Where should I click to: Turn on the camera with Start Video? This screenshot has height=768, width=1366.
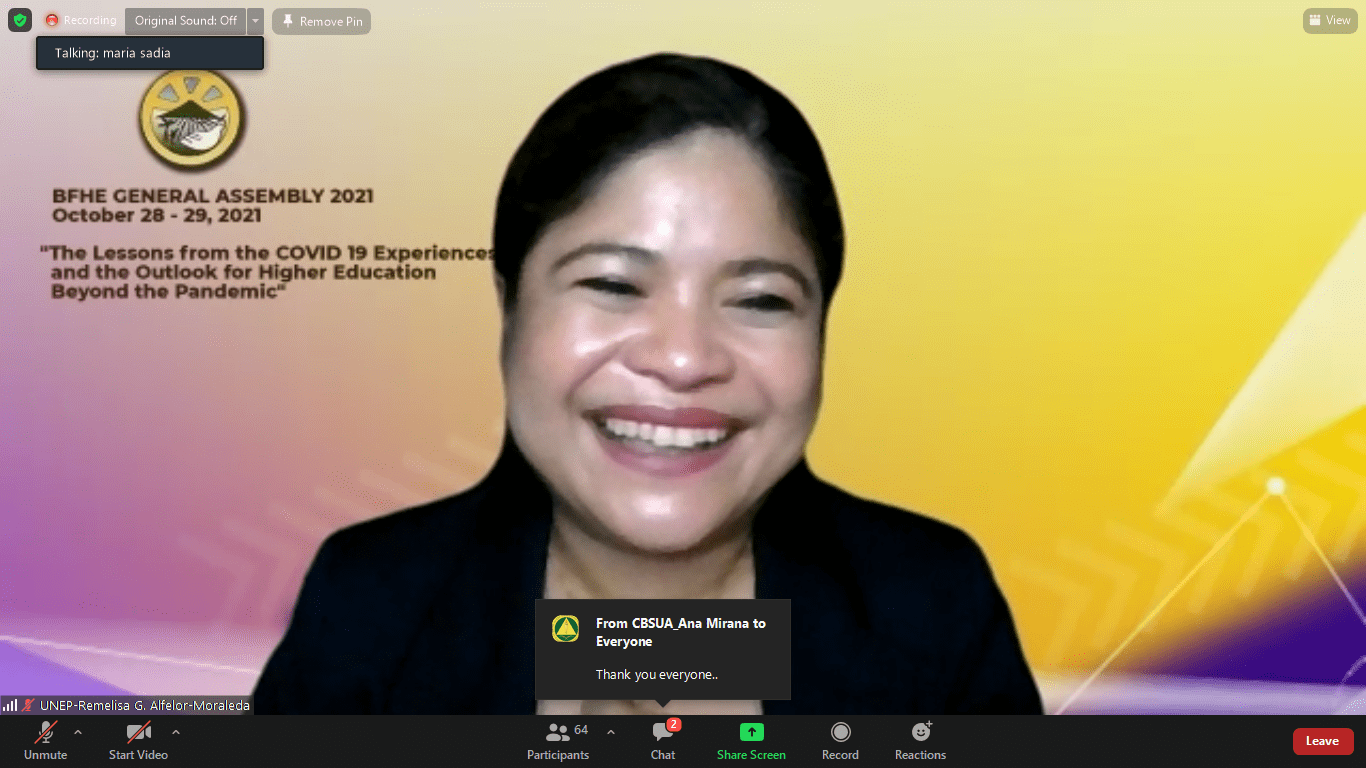[x=138, y=740]
